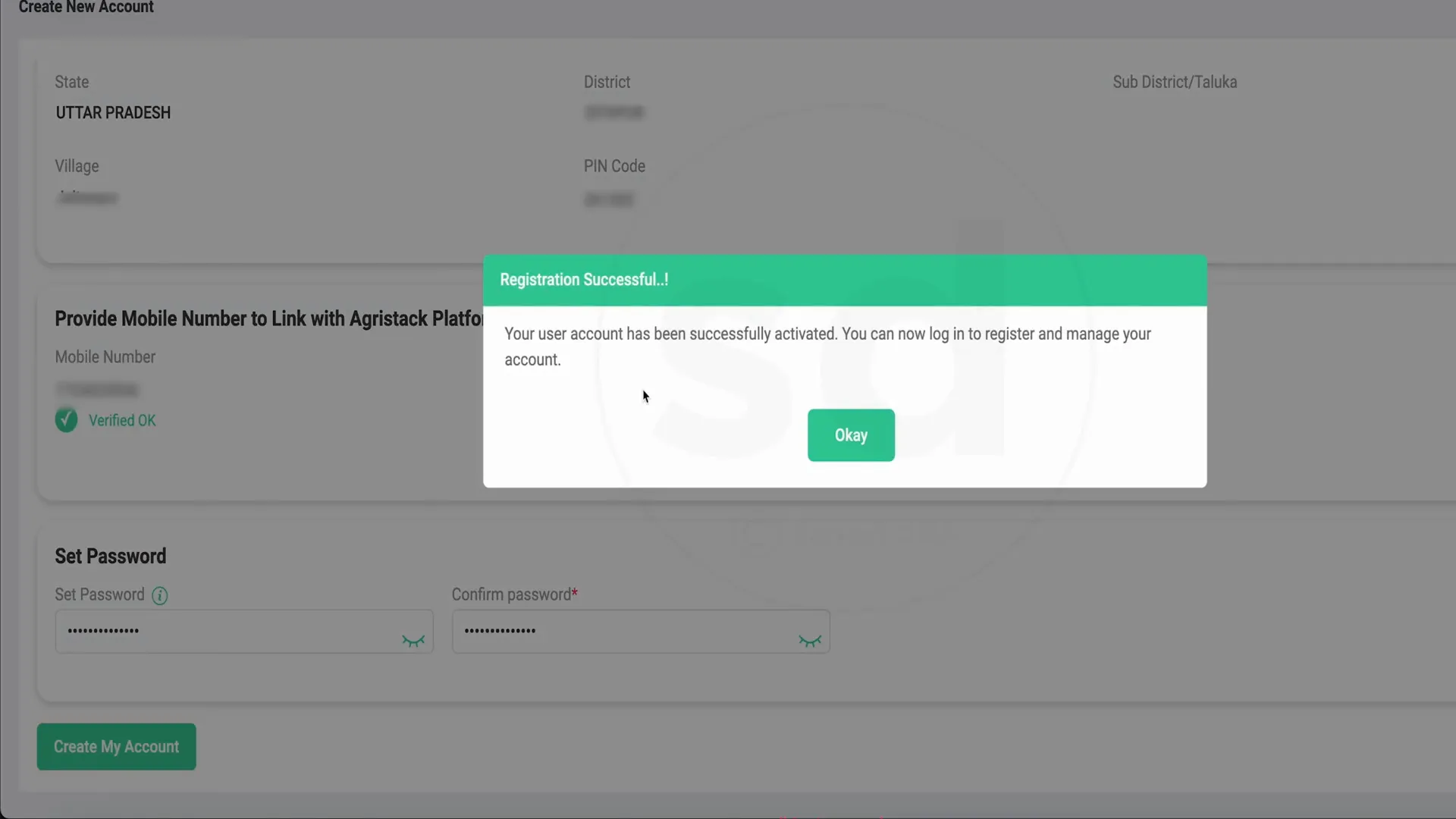
Task: Click the Set Password info icon
Action: click(x=159, y=595)
